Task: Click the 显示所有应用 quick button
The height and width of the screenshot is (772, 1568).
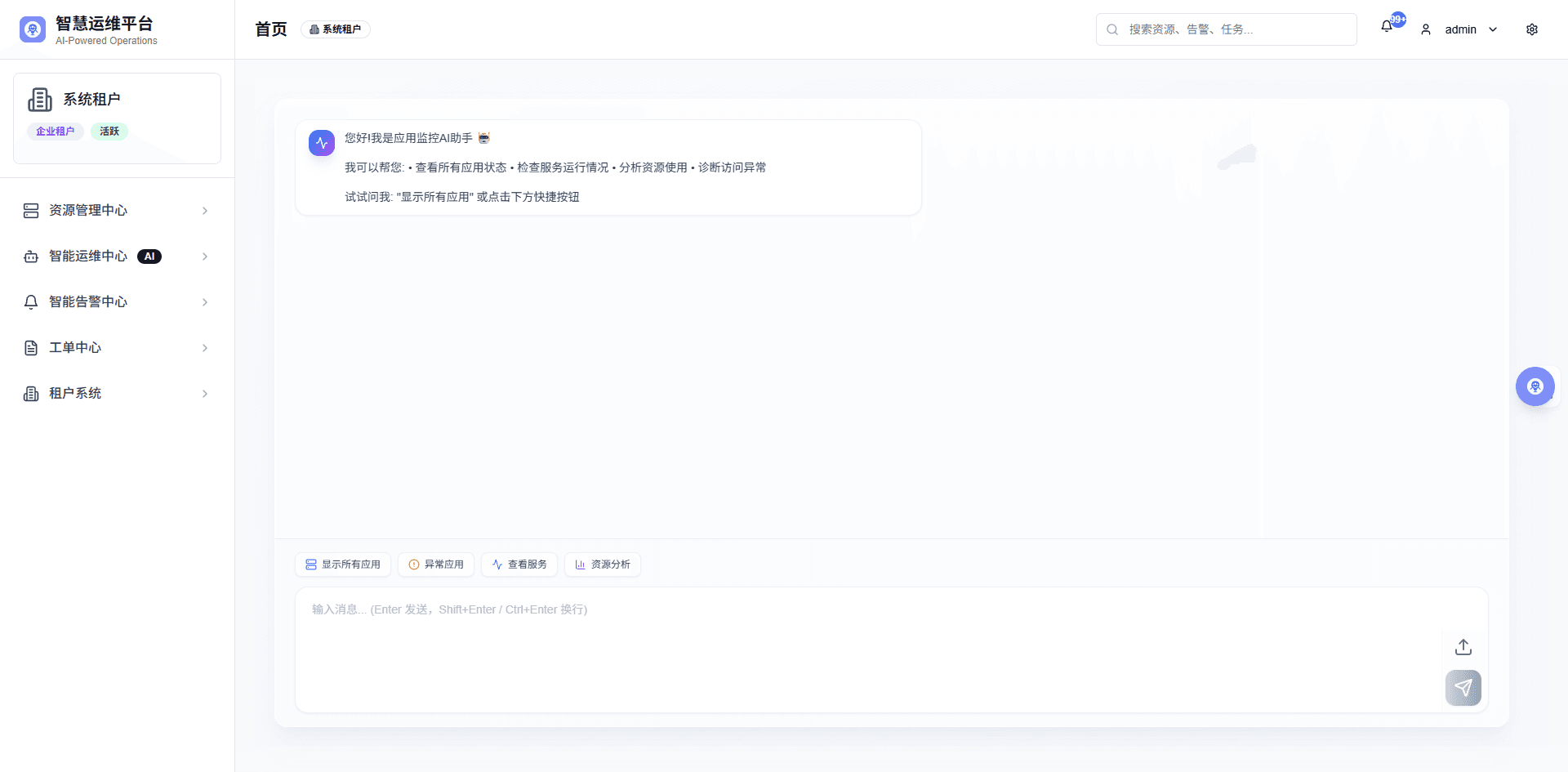Action: [x=343, y=564]
